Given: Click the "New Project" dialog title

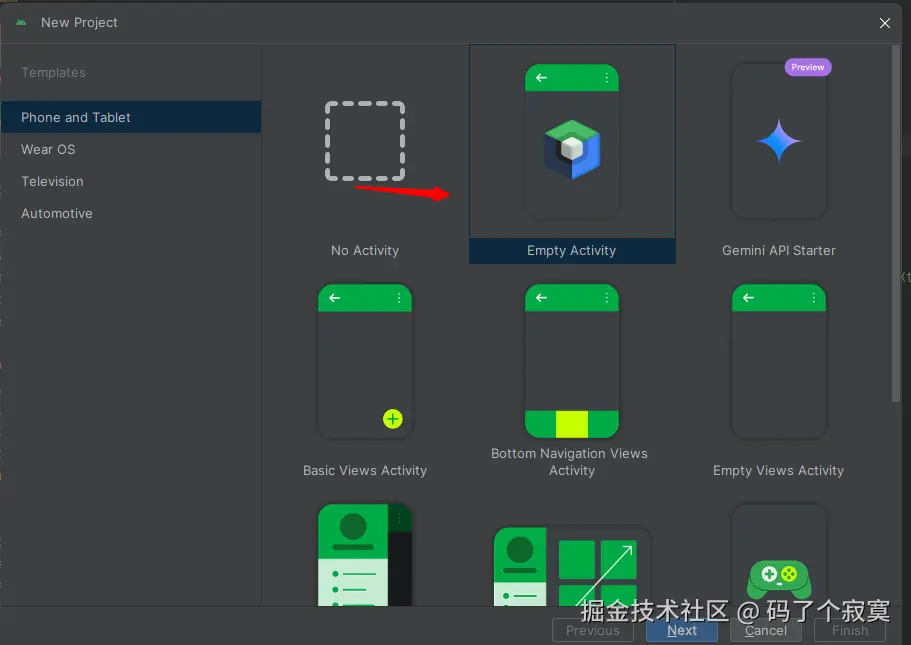Looking at the screenshot, I should click(x=79, y=23).
